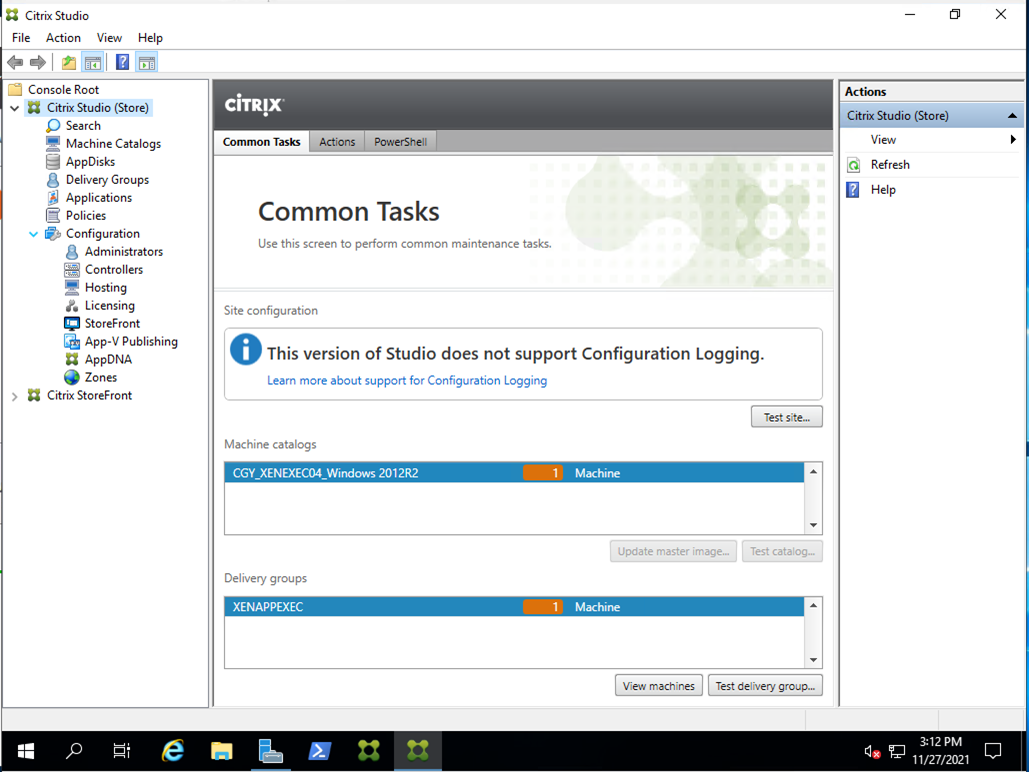1029x772 pixels.
Task: Click Delivery groups list scroll down arrow
Action: click(x=814, y=660)
